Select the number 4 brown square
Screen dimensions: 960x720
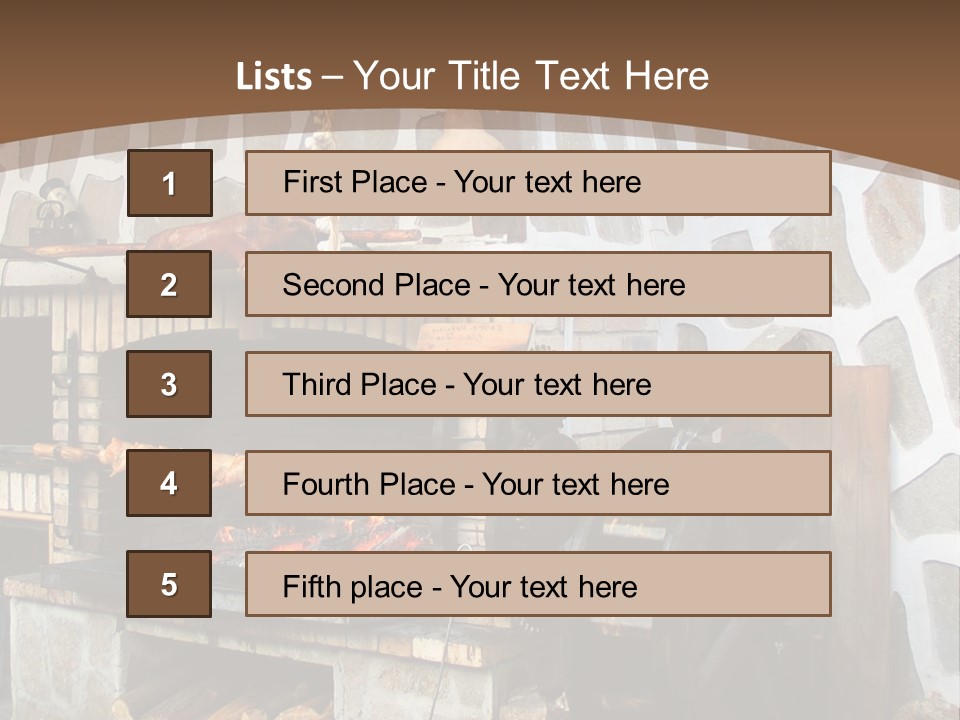click(x=169, y=483)
